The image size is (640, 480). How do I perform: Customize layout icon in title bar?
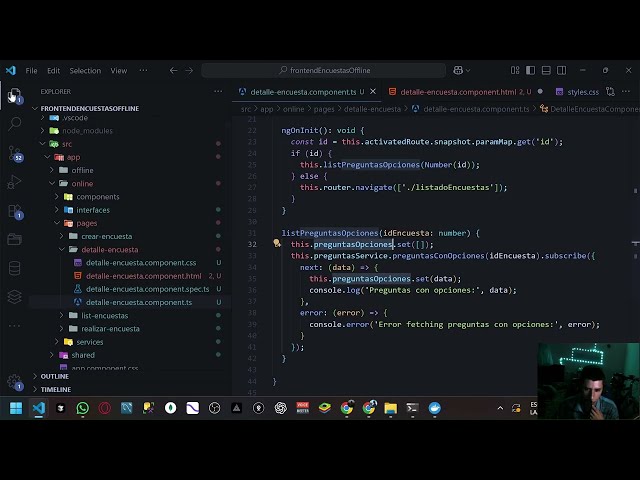point(515,70)
